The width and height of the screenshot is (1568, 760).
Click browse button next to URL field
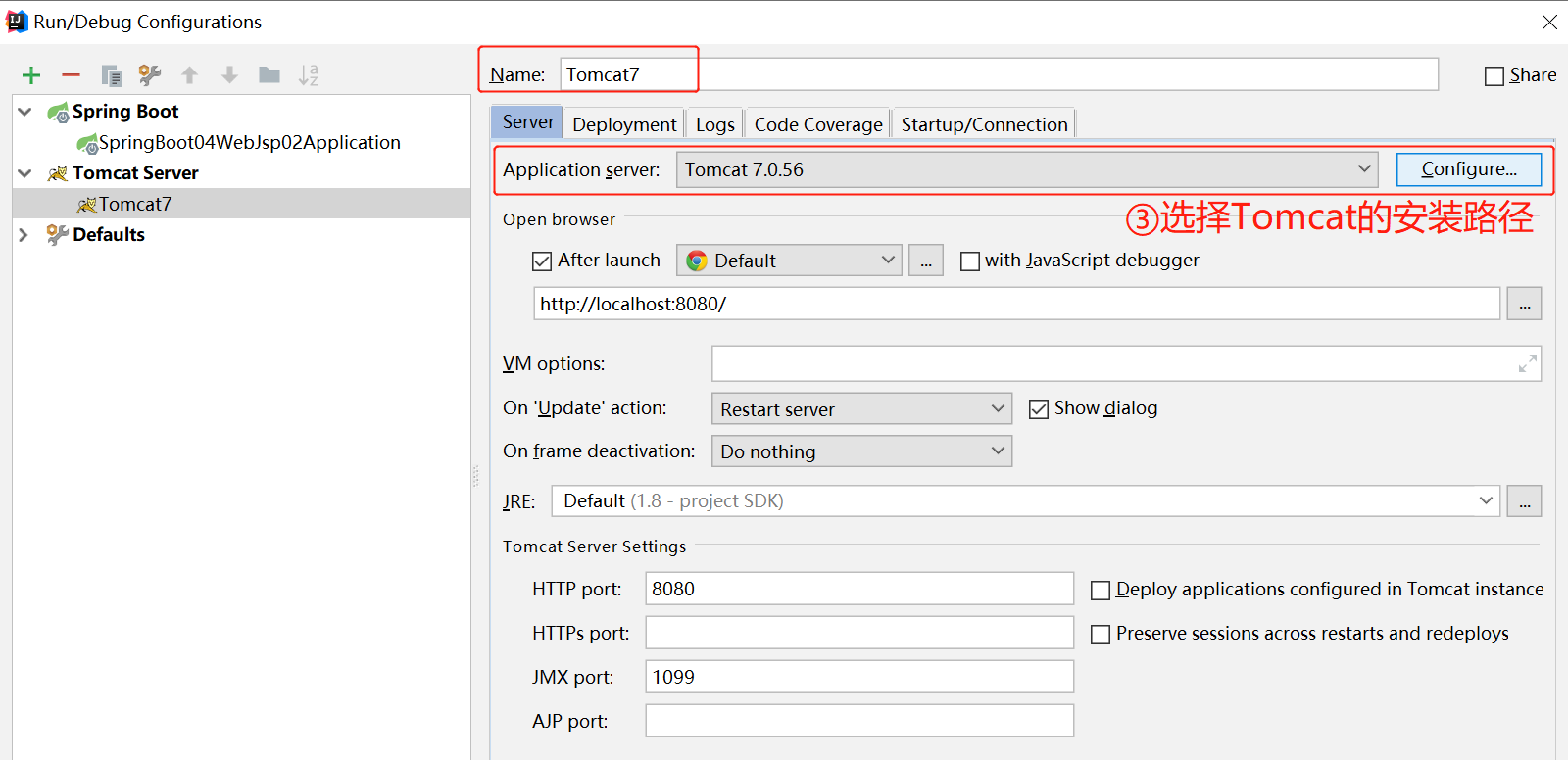[x=1524, y=304]
